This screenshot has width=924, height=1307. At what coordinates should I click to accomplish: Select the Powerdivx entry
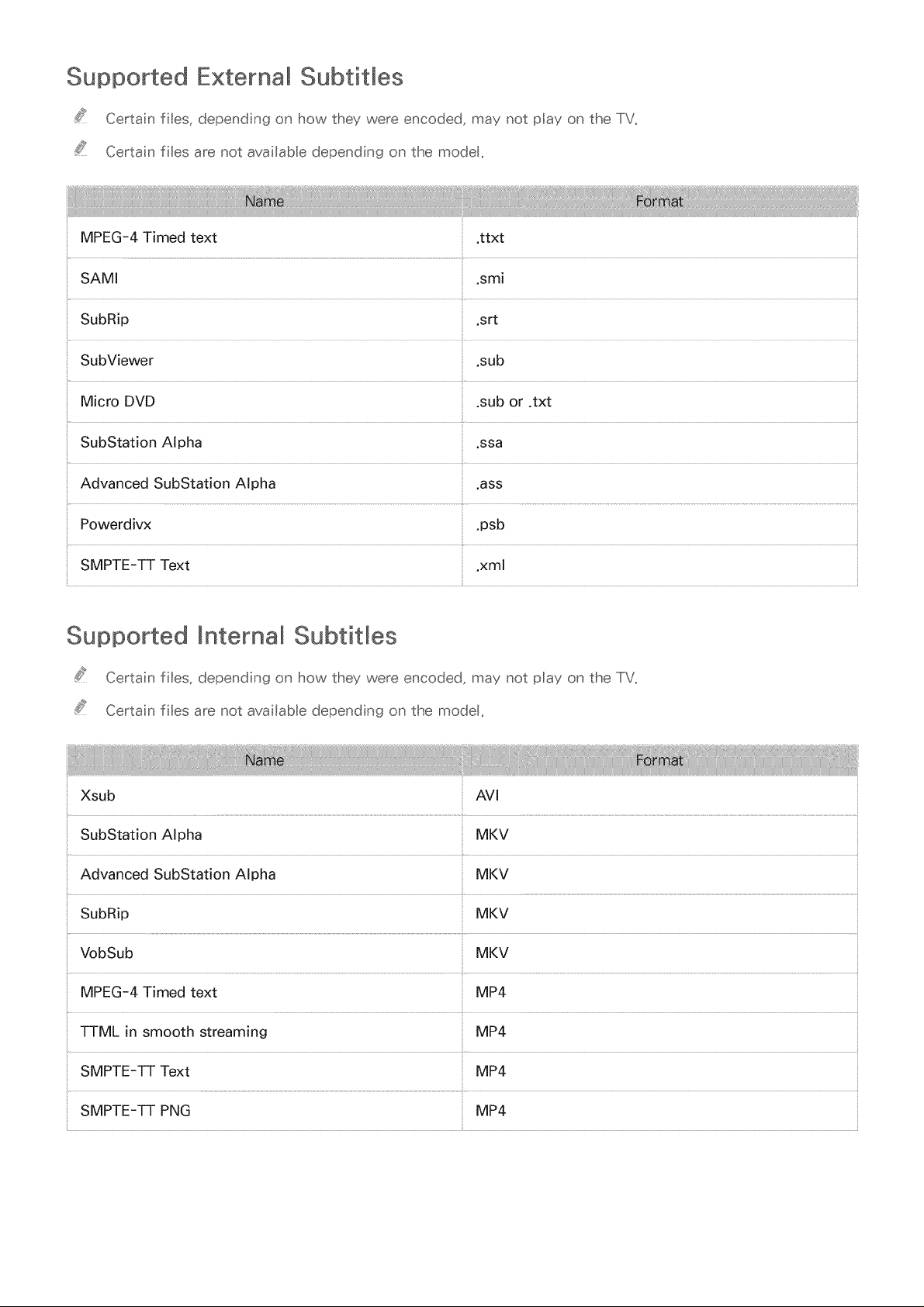(116, 524)
